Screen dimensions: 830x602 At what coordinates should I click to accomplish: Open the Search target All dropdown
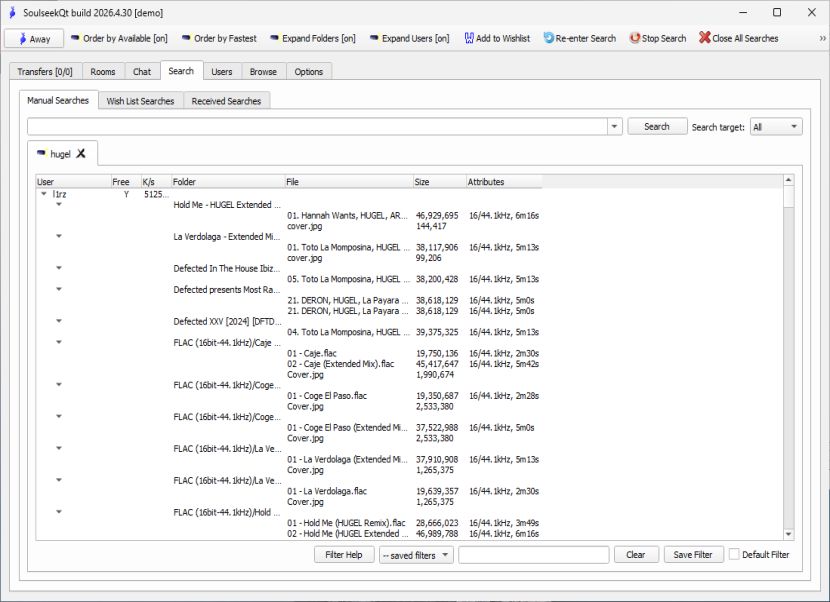(x=775, y=127)
